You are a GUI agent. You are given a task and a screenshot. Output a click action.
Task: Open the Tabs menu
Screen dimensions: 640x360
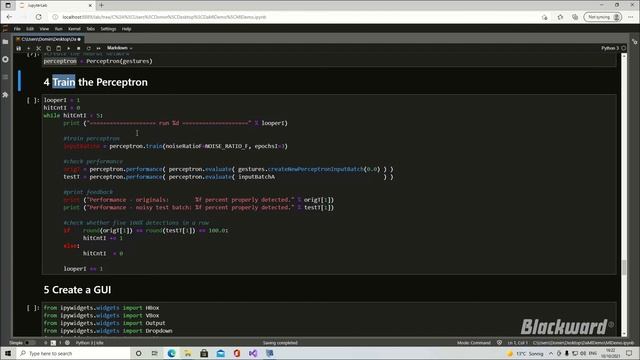click(x=91, y=29)
